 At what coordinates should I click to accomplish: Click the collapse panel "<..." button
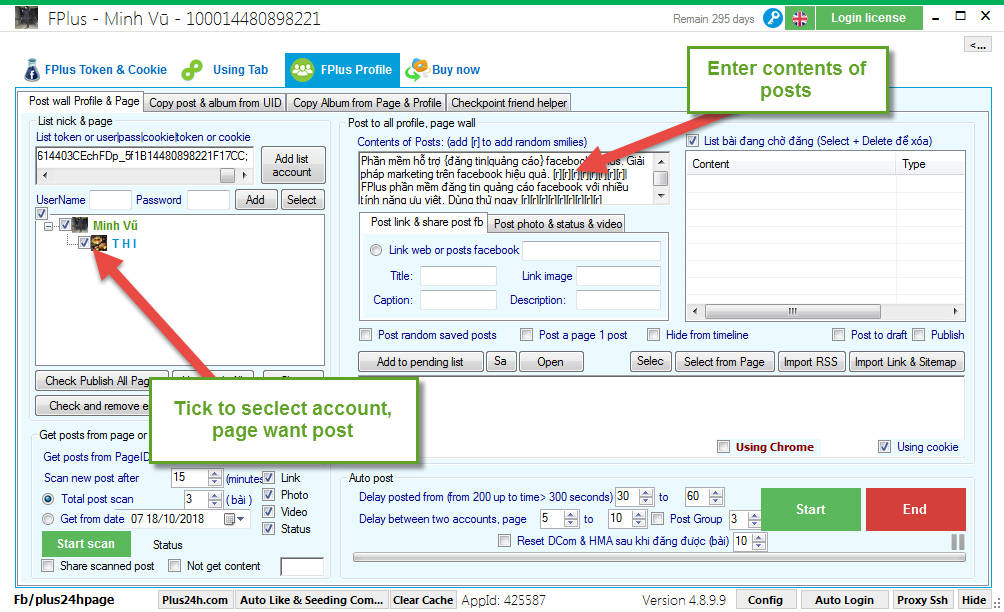click(978, 44)
